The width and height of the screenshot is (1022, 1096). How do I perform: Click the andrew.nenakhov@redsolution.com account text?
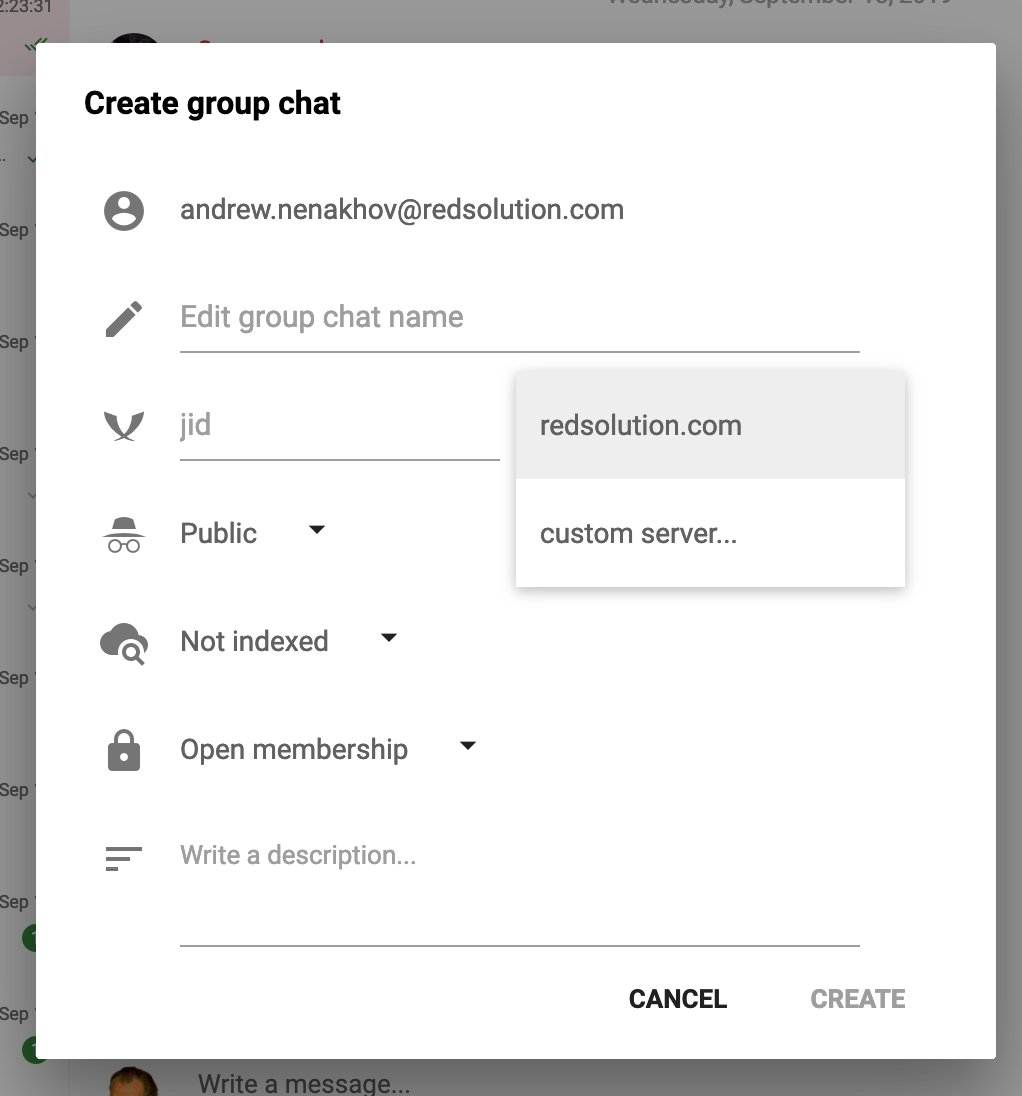[x=402, y=210]
